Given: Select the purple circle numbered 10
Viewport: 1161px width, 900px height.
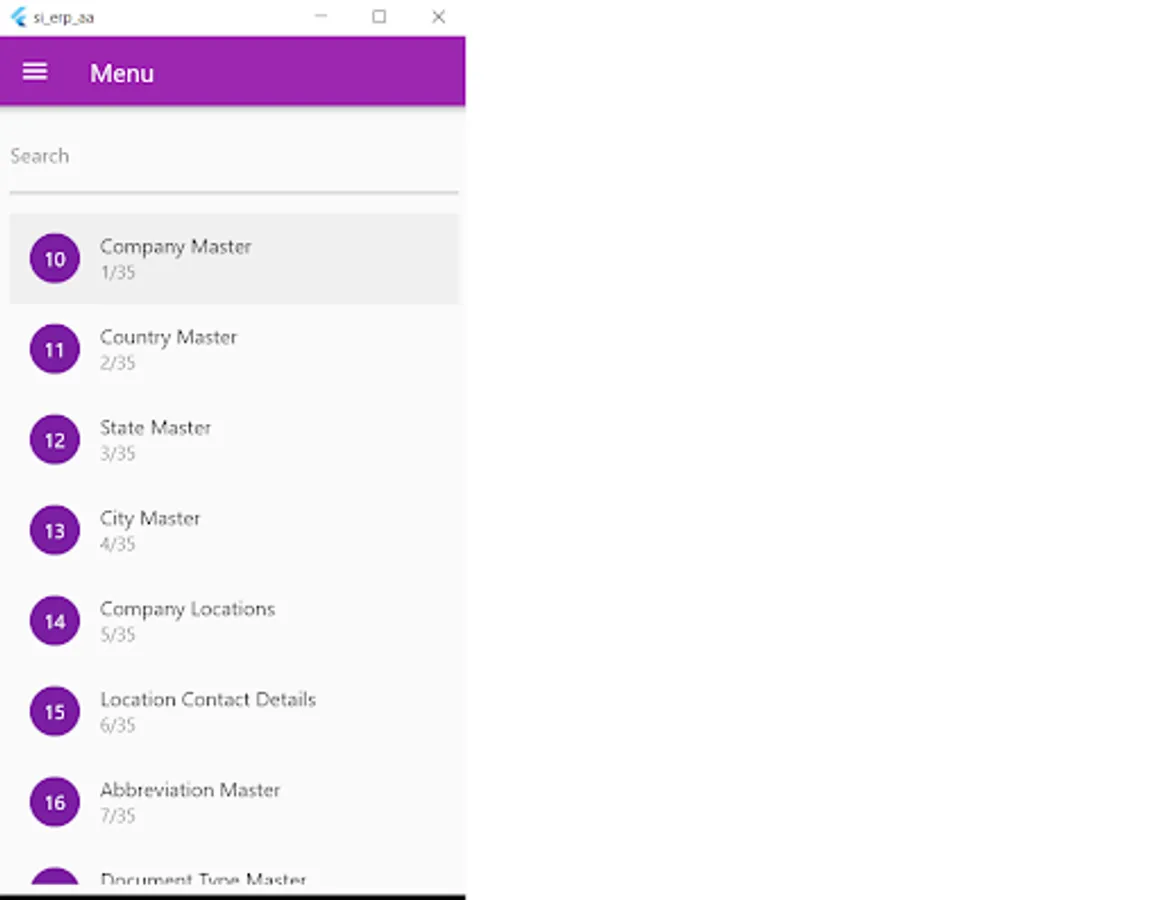Looking at the screenshot, I should (x=55, y=258).
